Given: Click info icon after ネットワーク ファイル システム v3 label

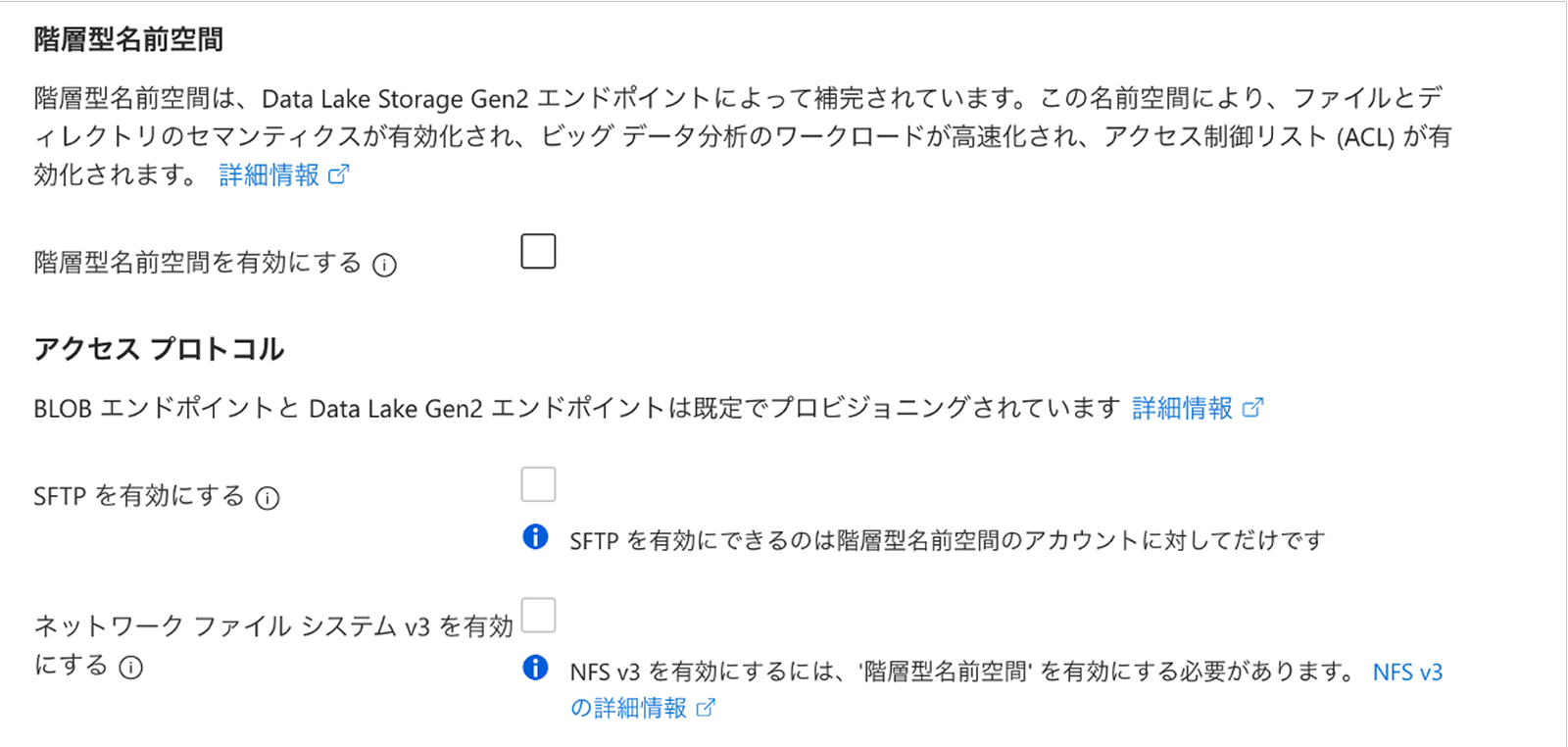Looking at the screenshot, I should coord(130,668).
